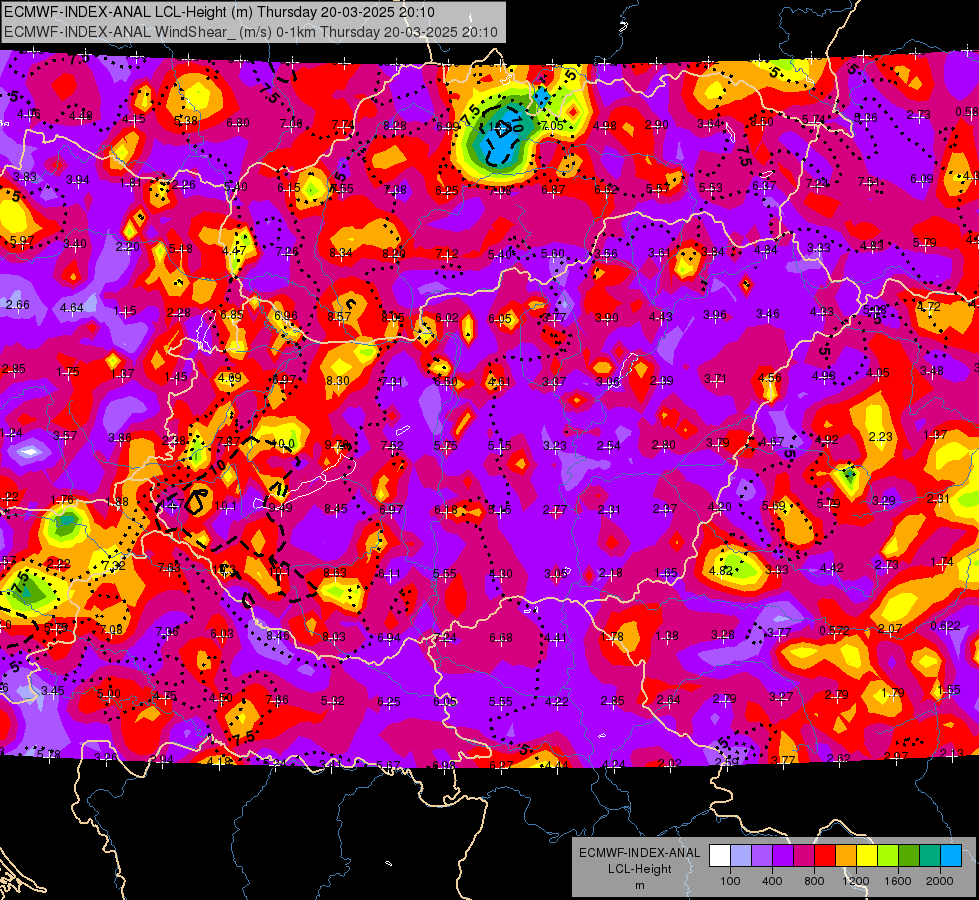Screen dimensions: 979x900
Task: Click the 6.09 grid point value
Action: pyautogui.click(x=922, y=179)
